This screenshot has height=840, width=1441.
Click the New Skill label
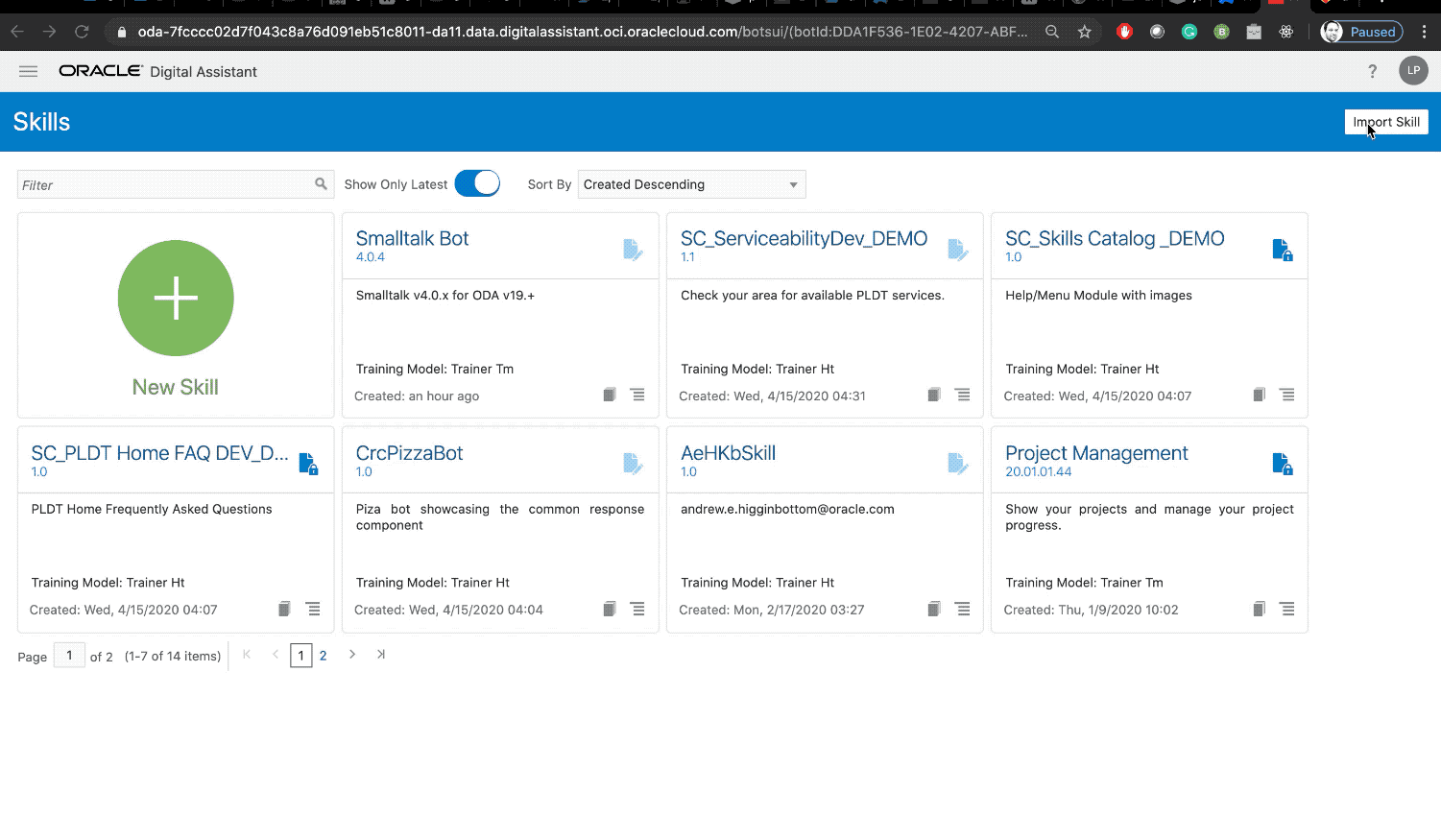(176, 387)
